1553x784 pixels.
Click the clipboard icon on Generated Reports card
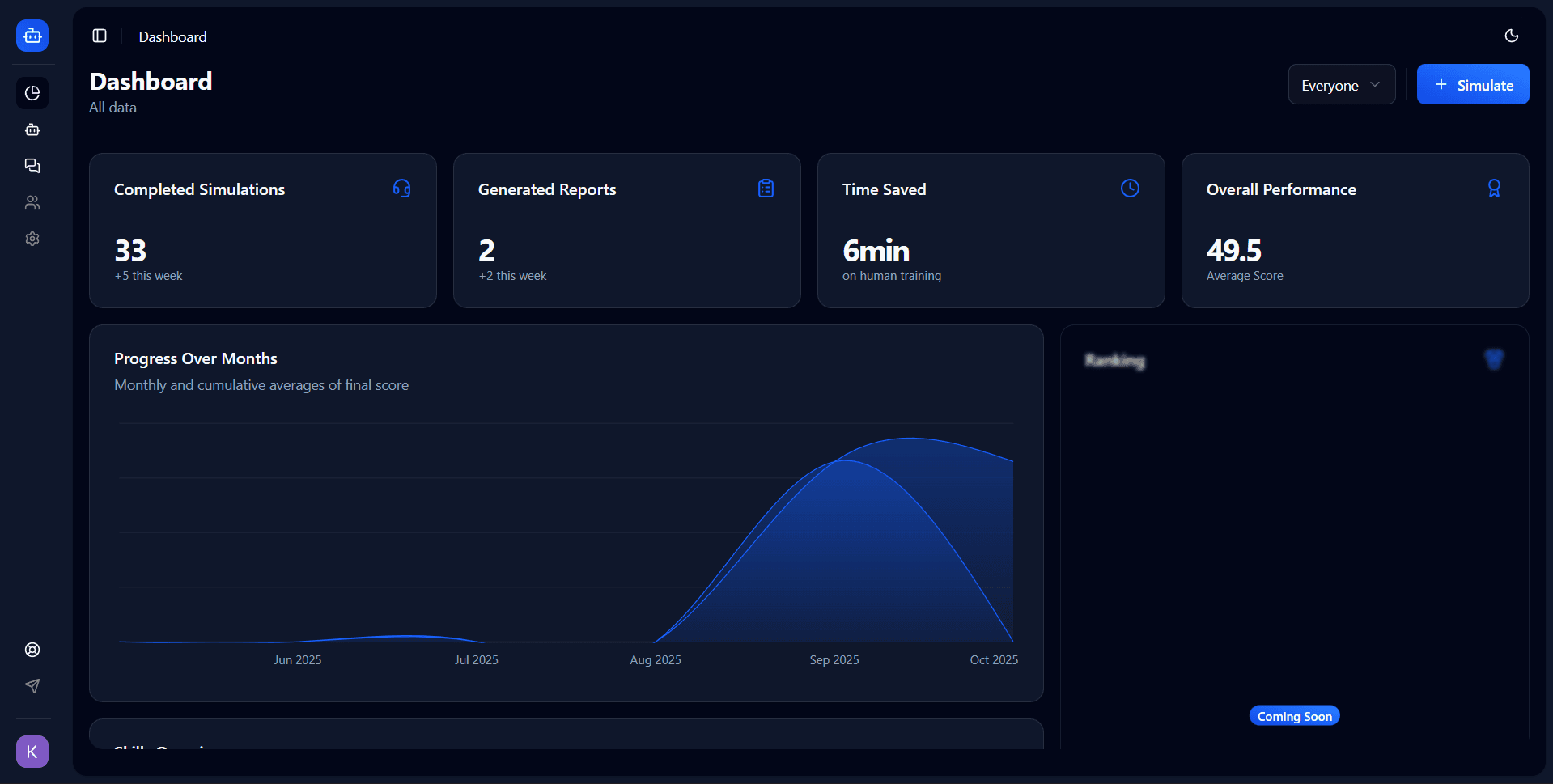(x=766, y=188)
